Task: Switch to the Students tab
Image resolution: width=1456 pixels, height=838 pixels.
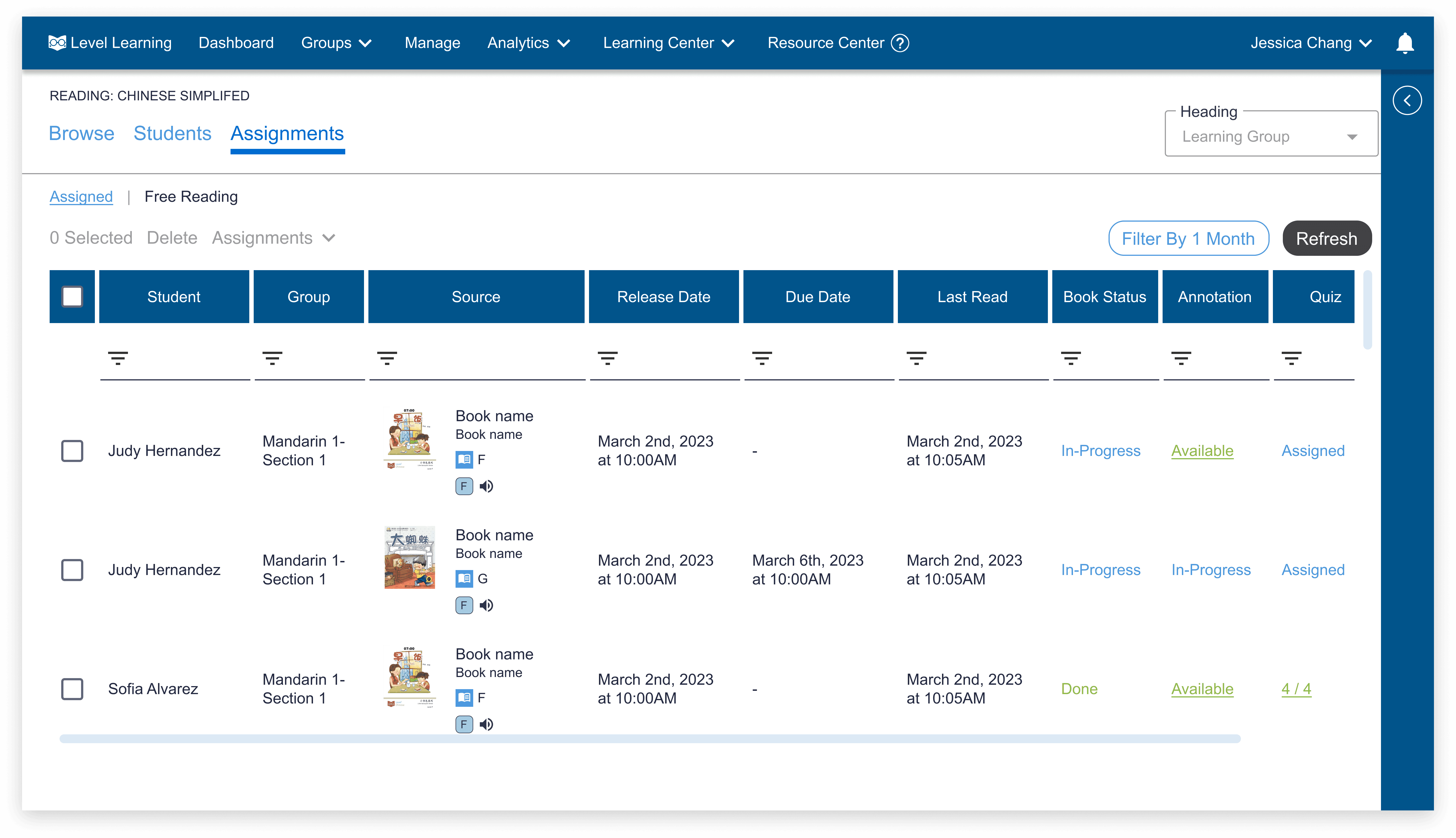Action: [172, 133]
